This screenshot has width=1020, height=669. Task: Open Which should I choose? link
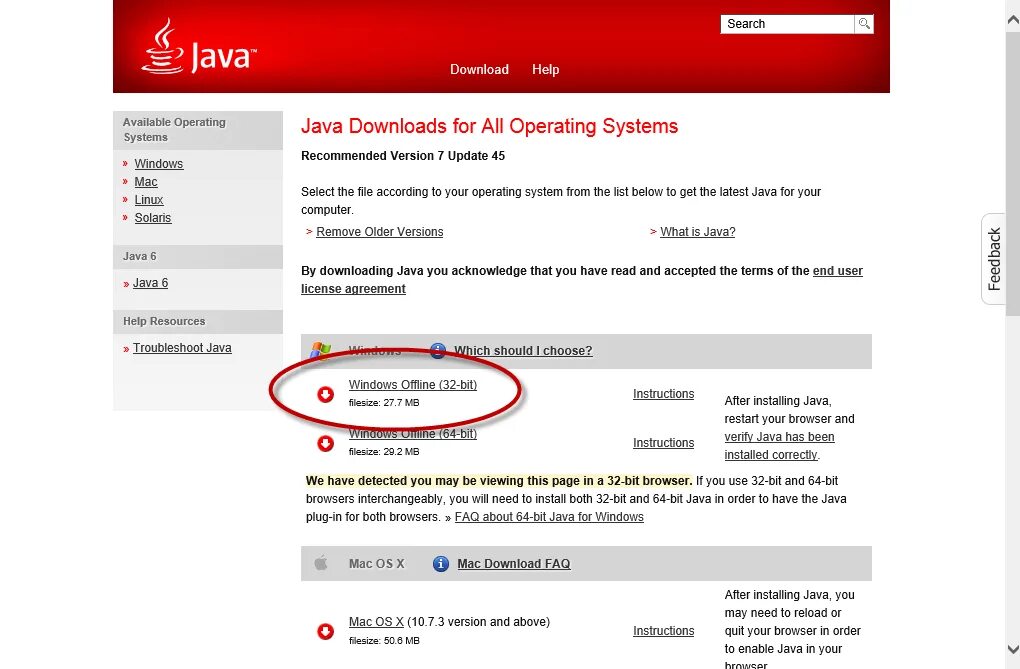pyautogui.click(x=523, y=351)
